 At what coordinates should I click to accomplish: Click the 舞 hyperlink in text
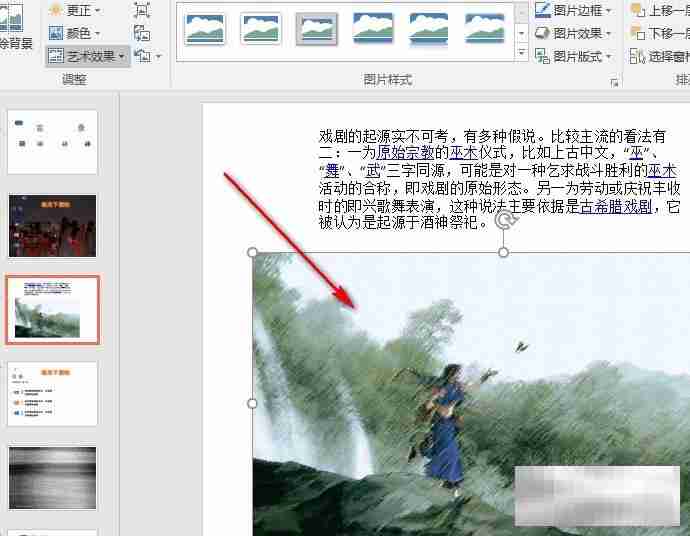[x=332, y=170]
